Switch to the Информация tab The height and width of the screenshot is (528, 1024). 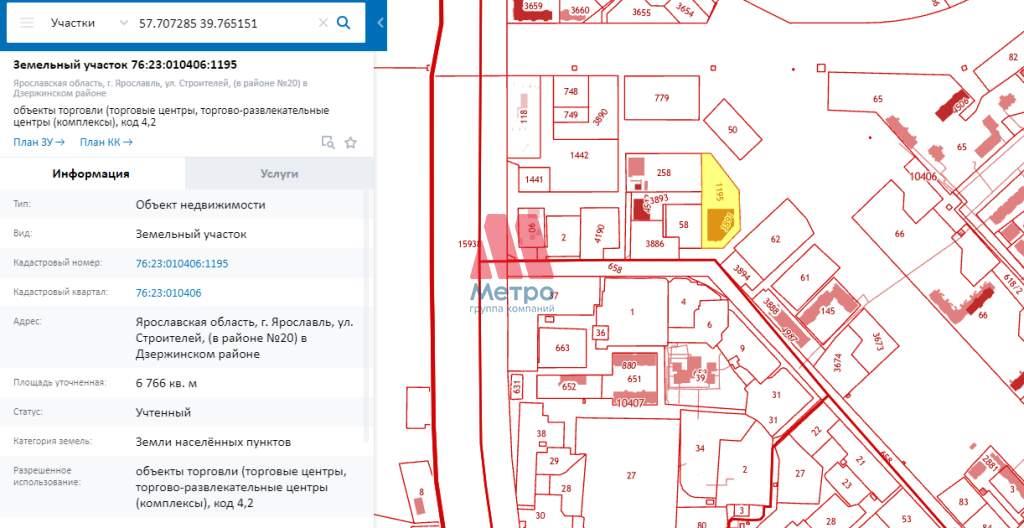click(91, 173)
